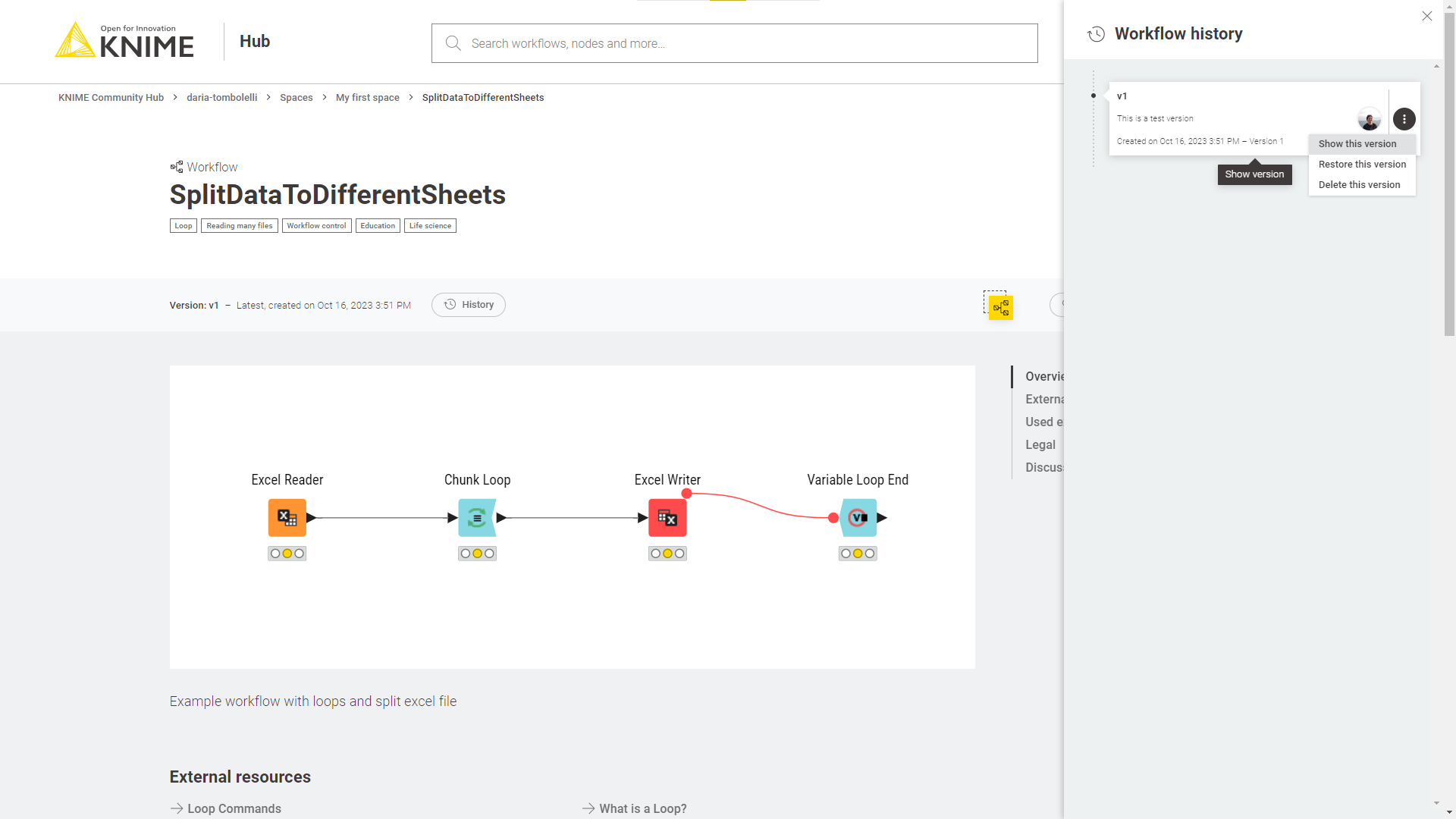
Task: Jump to Discussion section in sidebar
Action: 1044,468
